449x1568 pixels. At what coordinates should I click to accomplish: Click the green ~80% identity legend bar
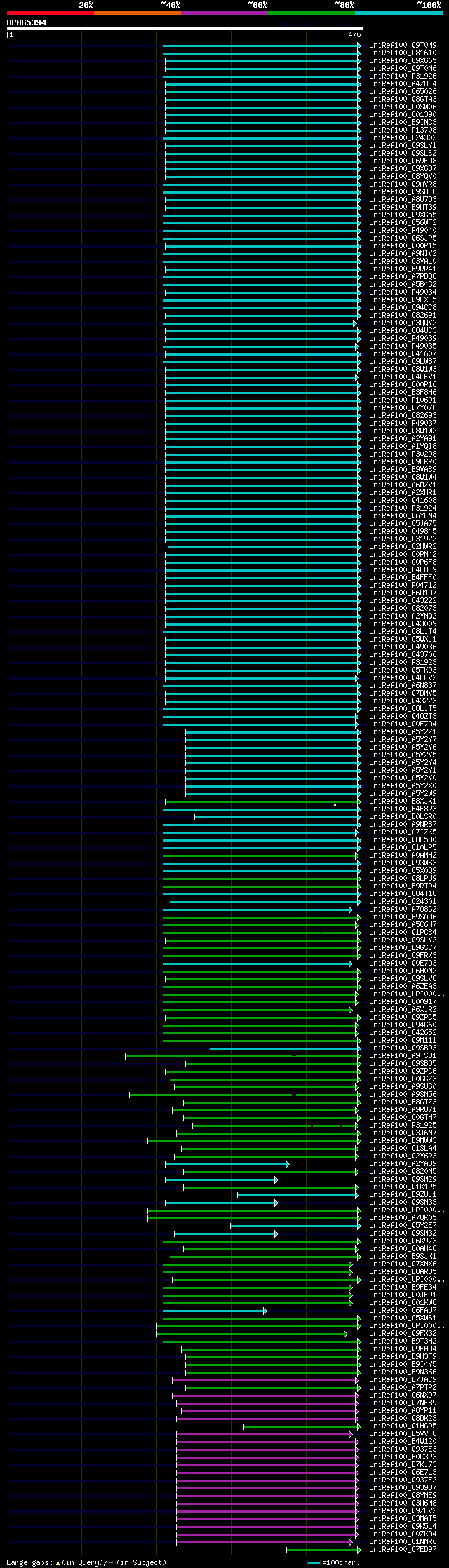(311, 12)
